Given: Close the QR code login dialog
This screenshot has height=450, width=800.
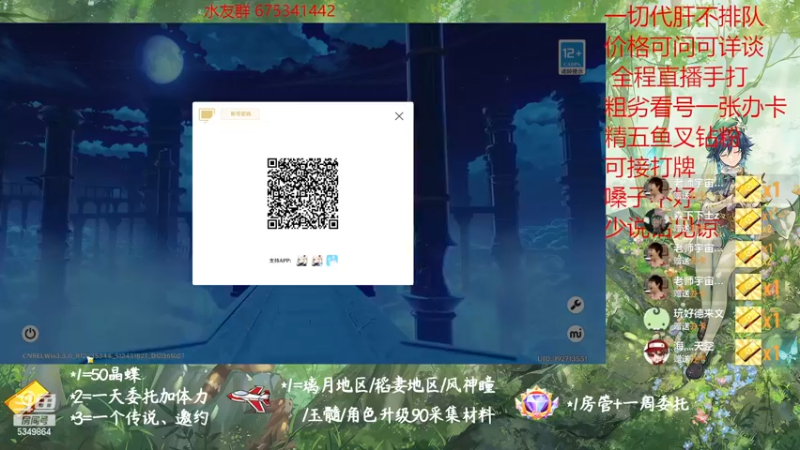Looking at the screenshot, I should [x=399, y=116].
